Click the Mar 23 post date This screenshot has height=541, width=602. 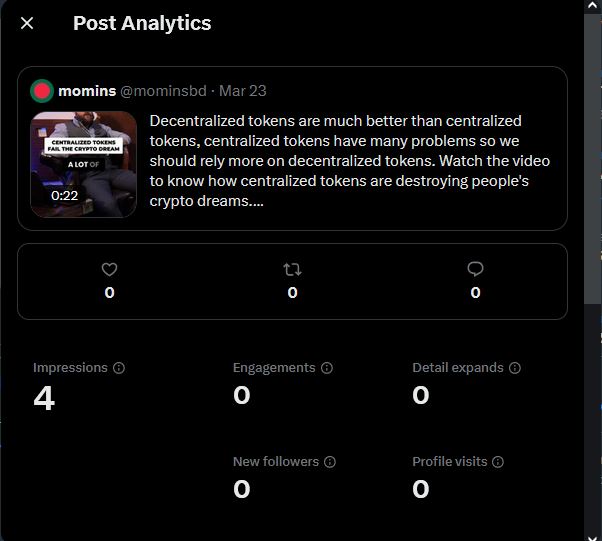243,91
